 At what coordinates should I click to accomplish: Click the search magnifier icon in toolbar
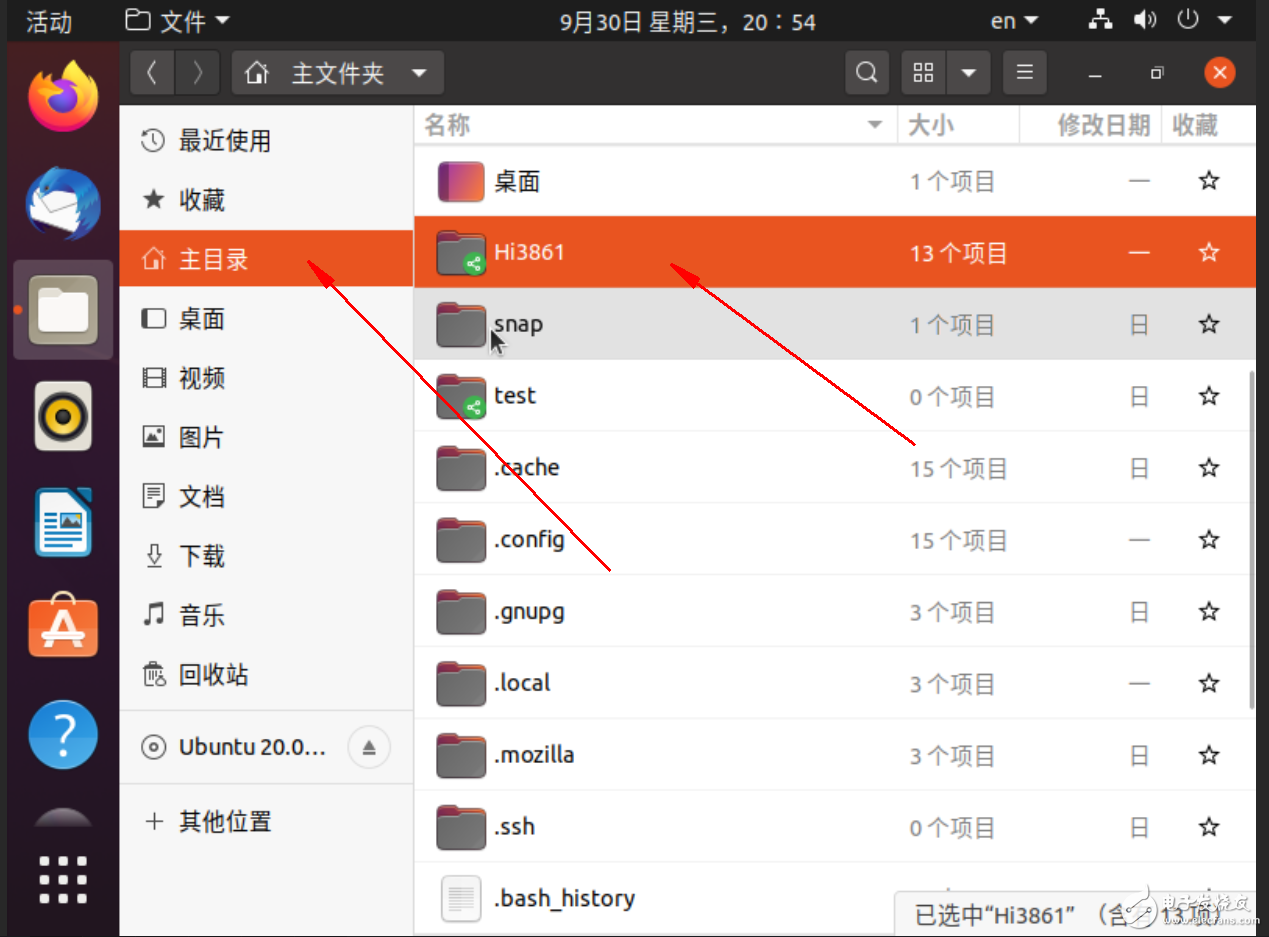click(x=867, y=73)
